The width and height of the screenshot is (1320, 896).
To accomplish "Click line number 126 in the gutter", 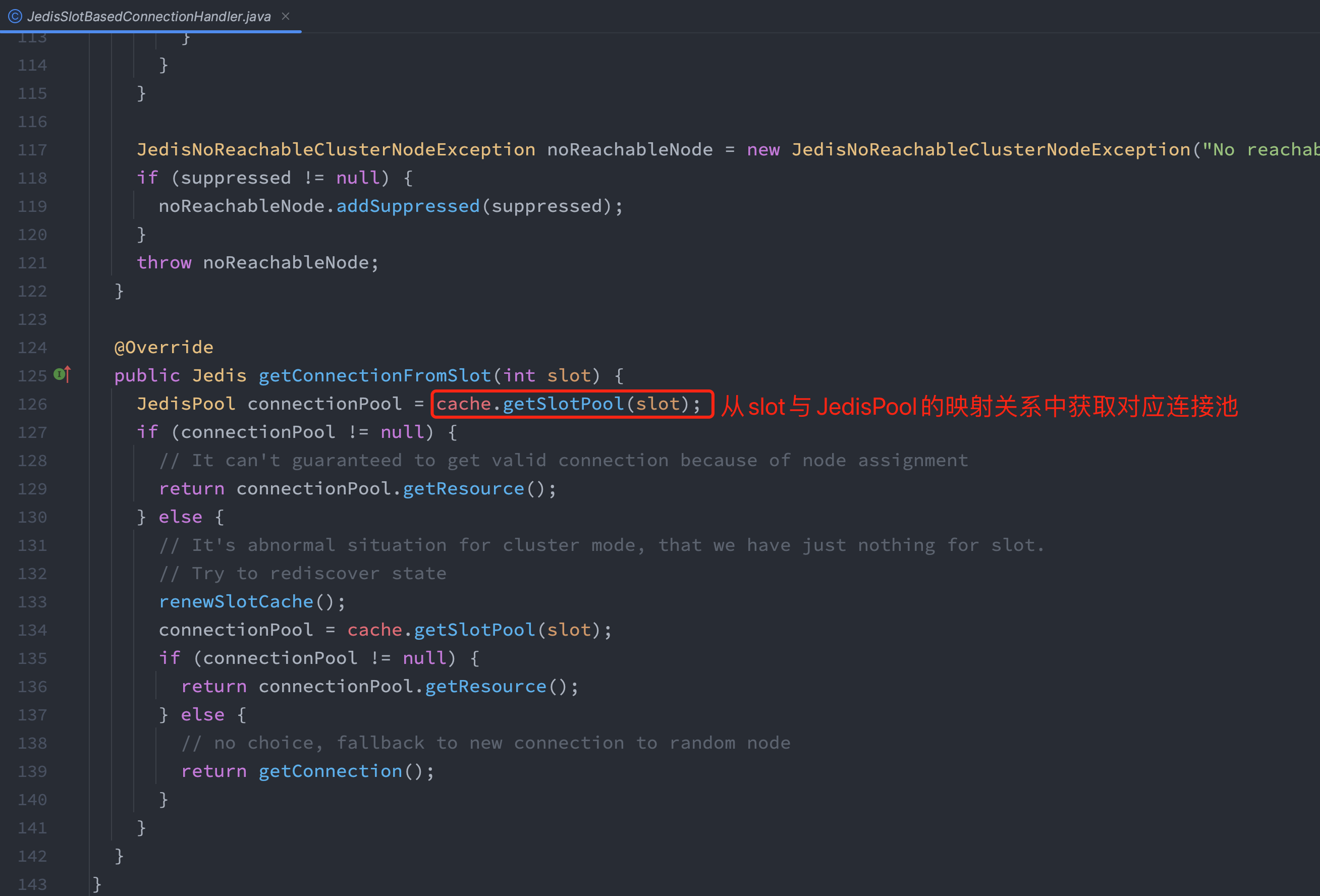I will [x=32, y=404].
